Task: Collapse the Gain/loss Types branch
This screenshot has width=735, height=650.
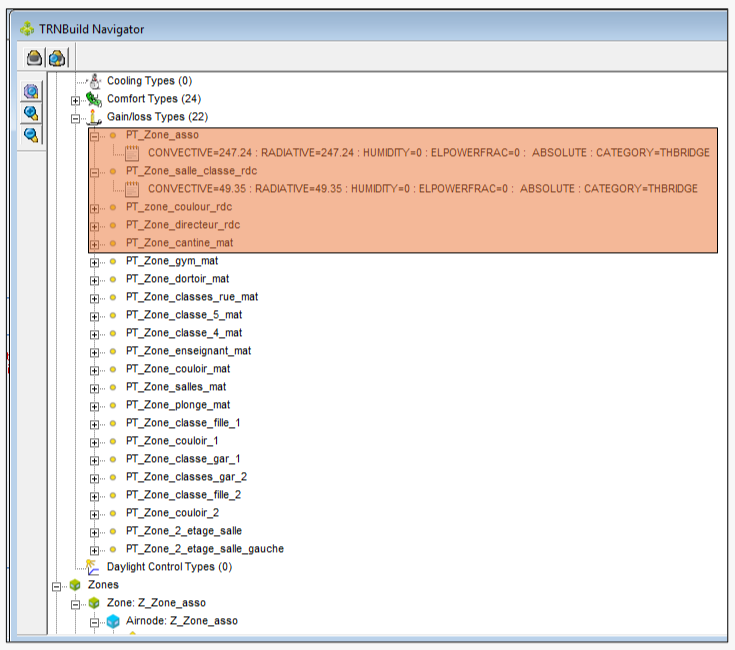Action: pos(75,117)
